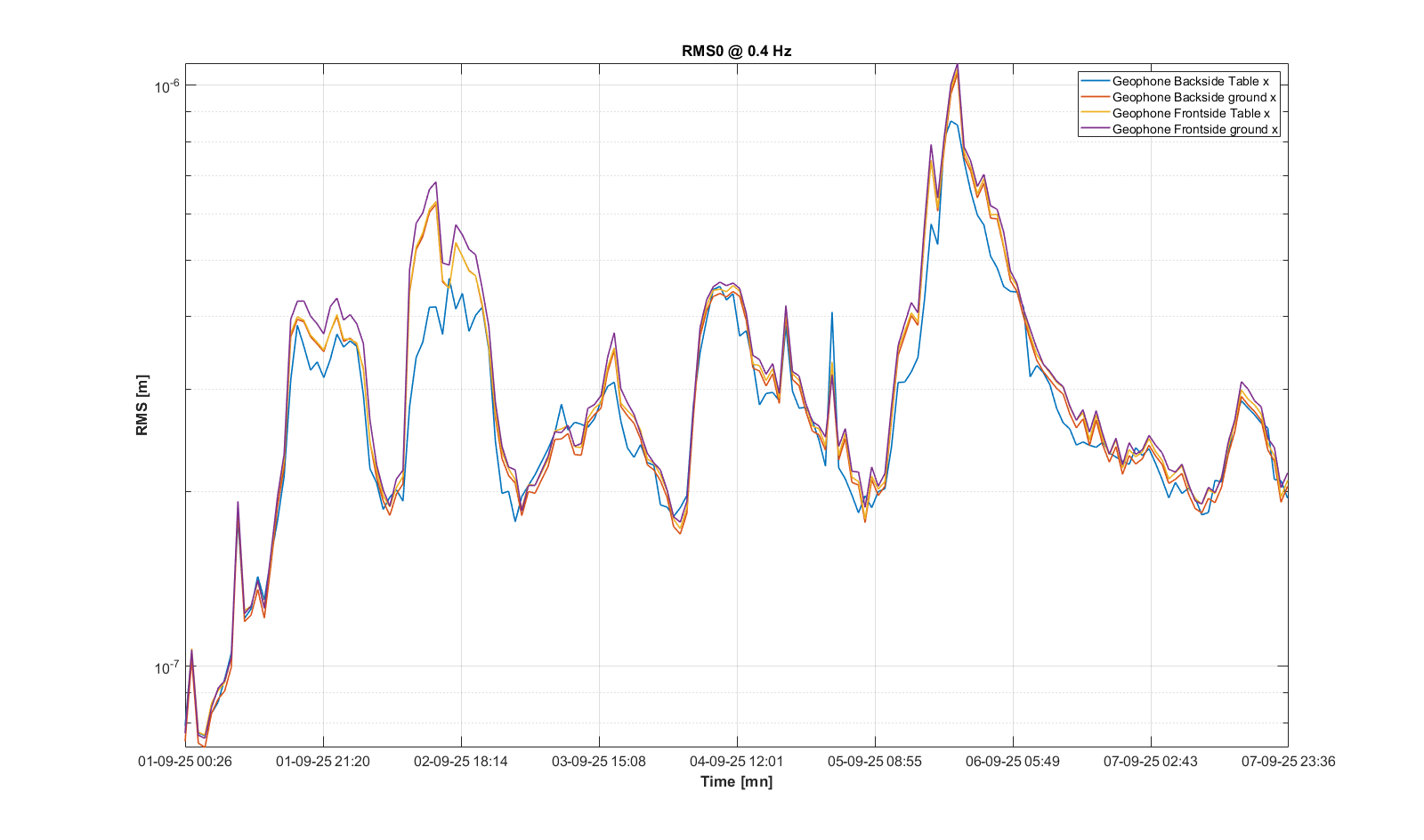Click x-axis tick label 04-09-25 12:01
The image size is (1424, 840).
[737, 762]
